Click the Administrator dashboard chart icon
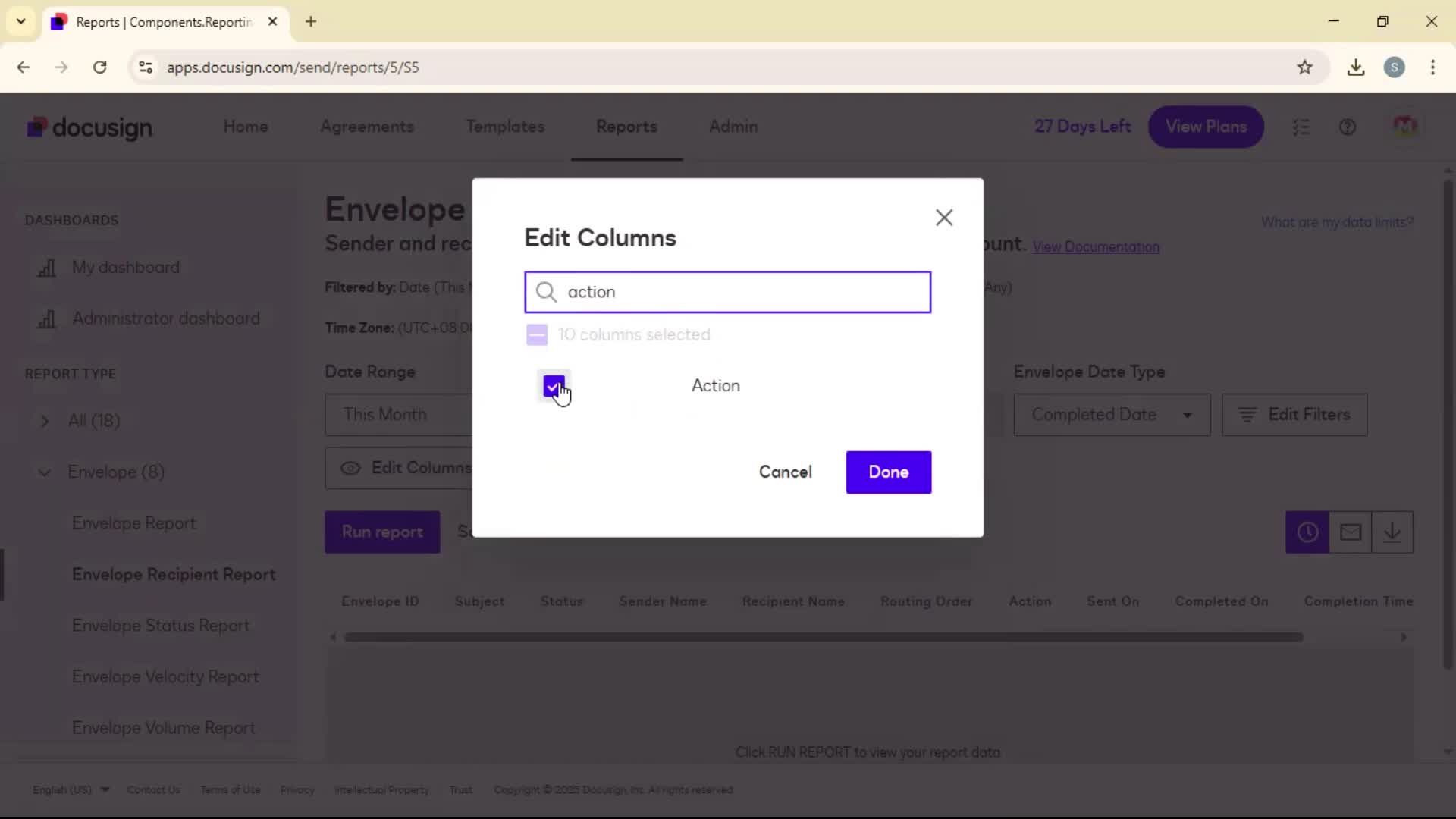This screenshot has height=819, width=1456. 47,319
